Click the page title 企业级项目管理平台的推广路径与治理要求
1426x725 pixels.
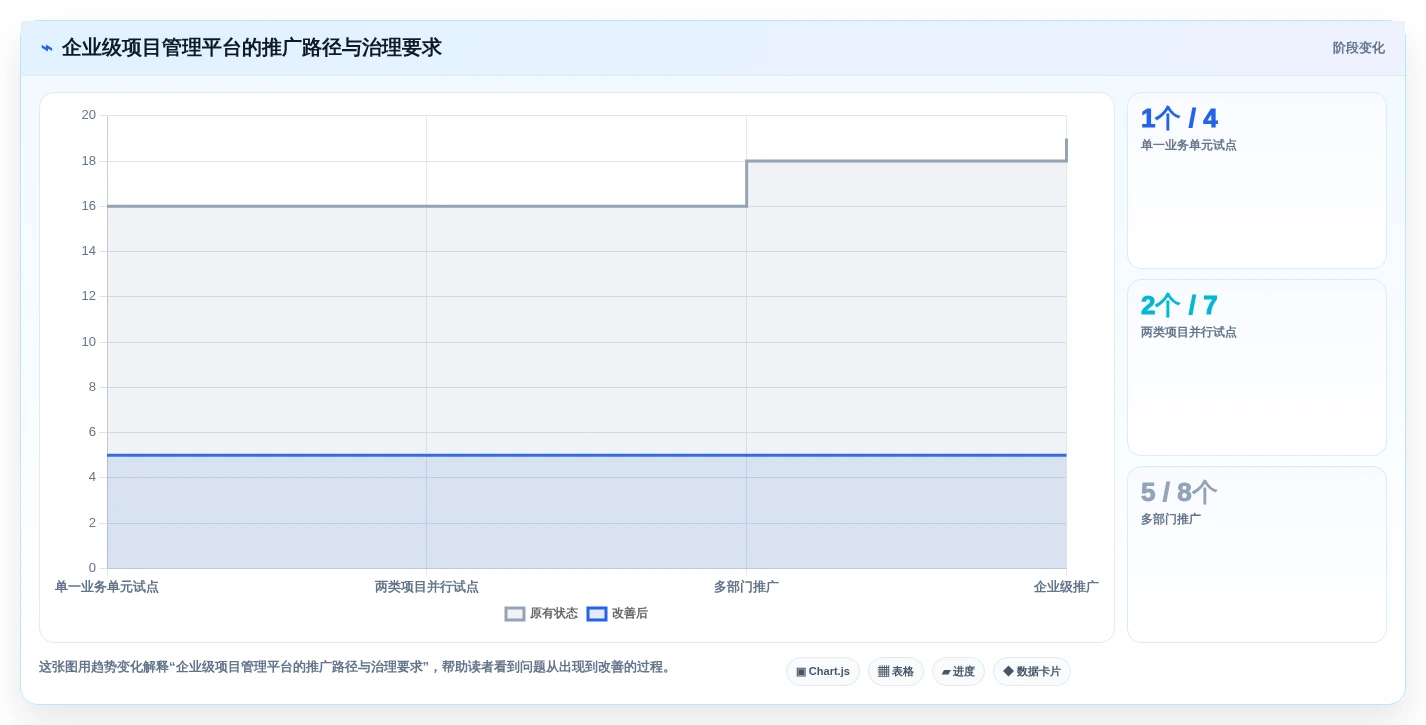pyautogui.click(x=252, y=48)
